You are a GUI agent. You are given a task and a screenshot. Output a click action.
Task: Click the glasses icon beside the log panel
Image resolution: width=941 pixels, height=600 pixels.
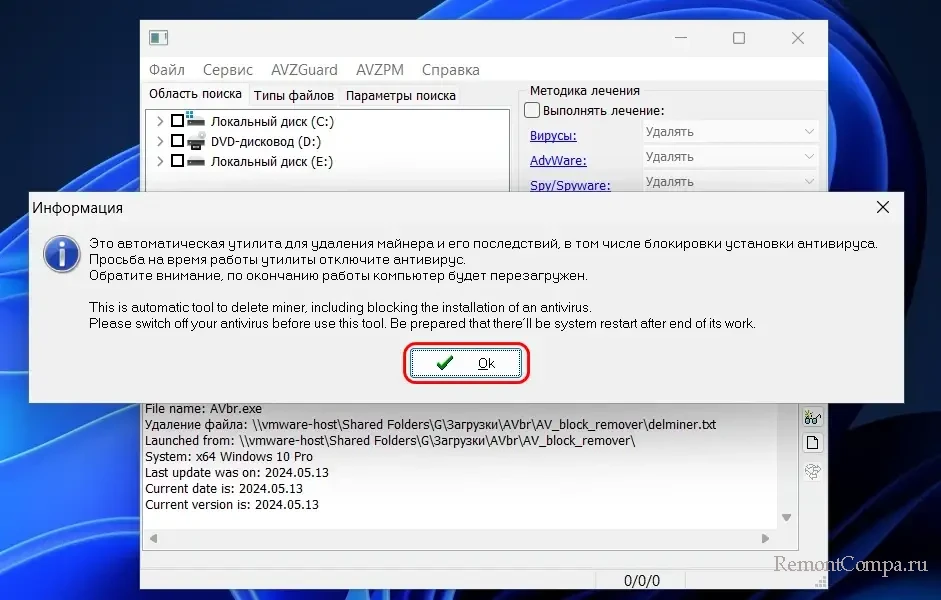point(812,417)
